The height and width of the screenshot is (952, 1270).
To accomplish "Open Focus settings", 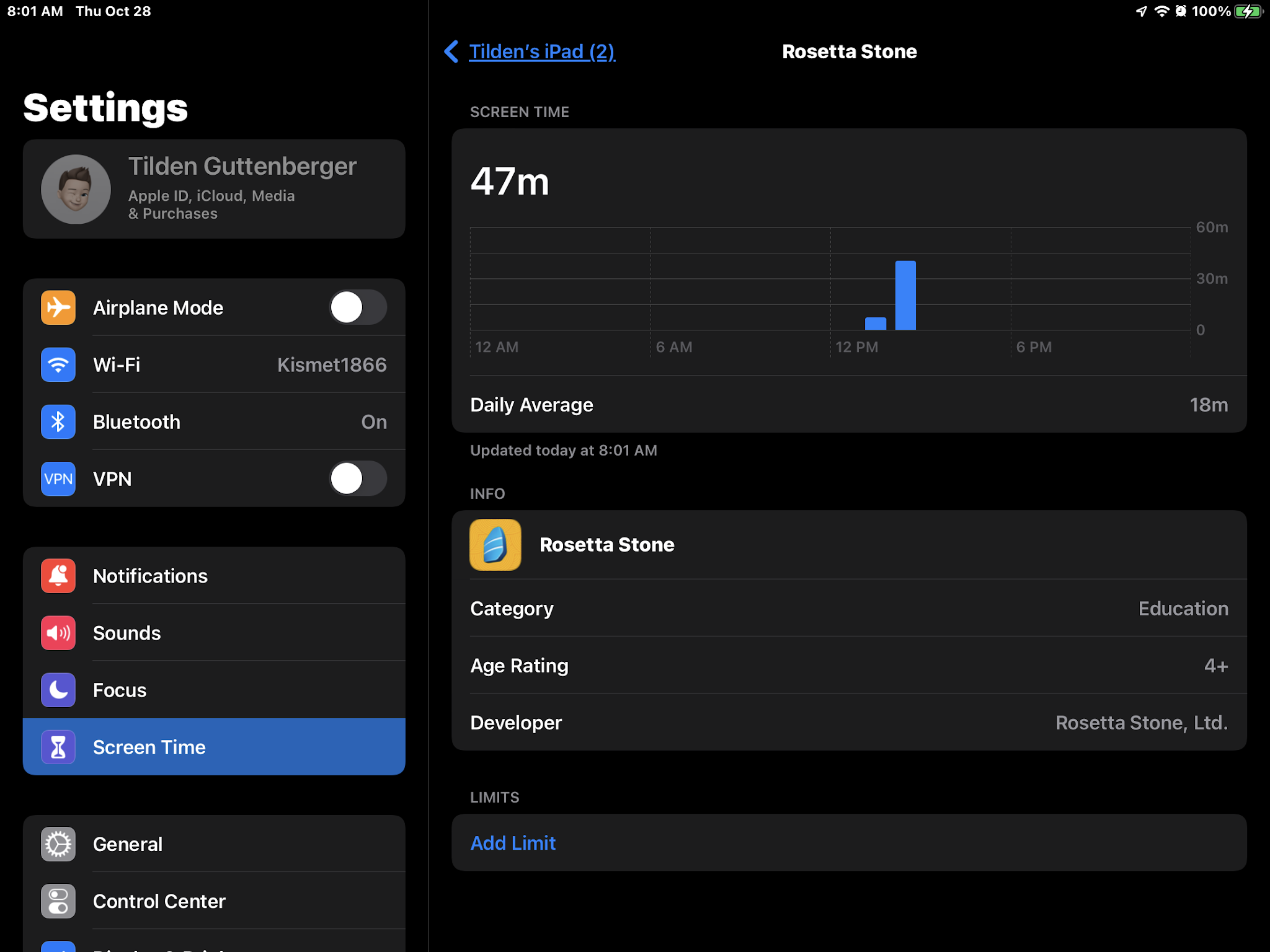I will pyautogui.click(x=214, y=690).
